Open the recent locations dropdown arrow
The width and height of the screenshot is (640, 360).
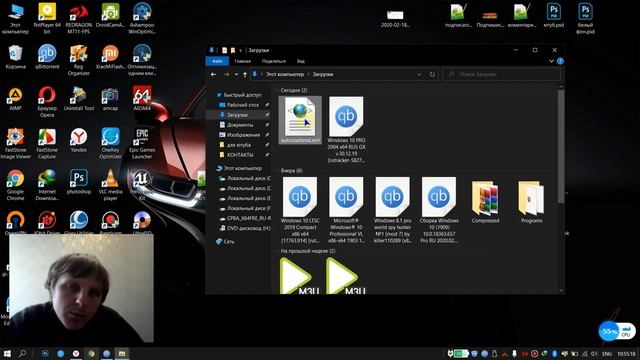coord(236,74)
